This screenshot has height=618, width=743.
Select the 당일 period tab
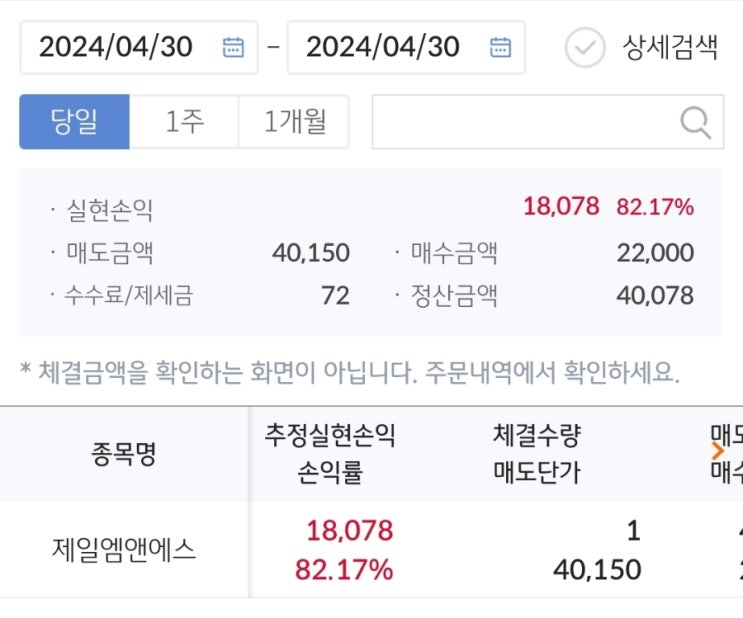[x=75, y=122]
